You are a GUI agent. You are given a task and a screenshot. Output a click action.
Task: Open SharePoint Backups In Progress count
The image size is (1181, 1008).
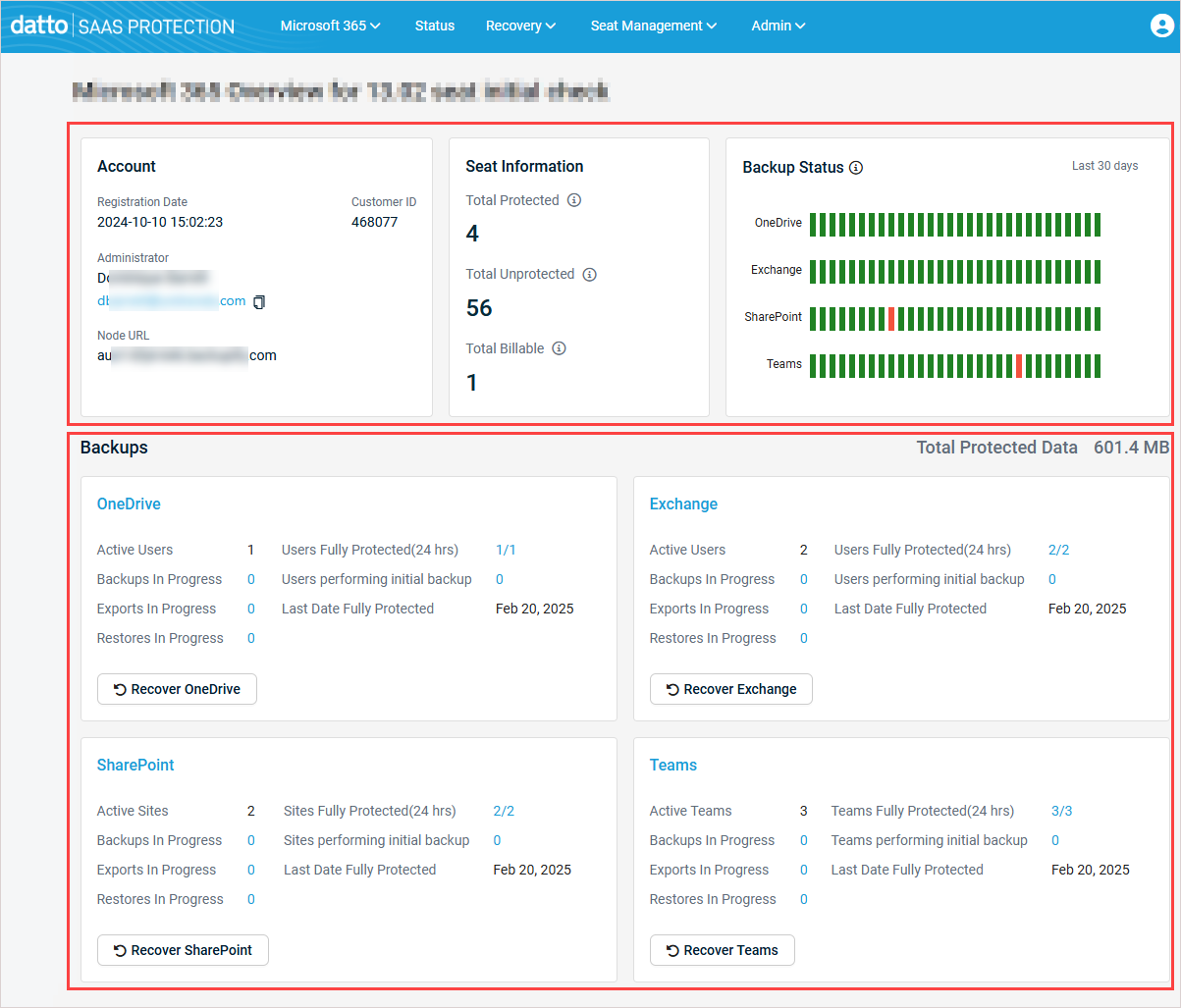[251, 840]
